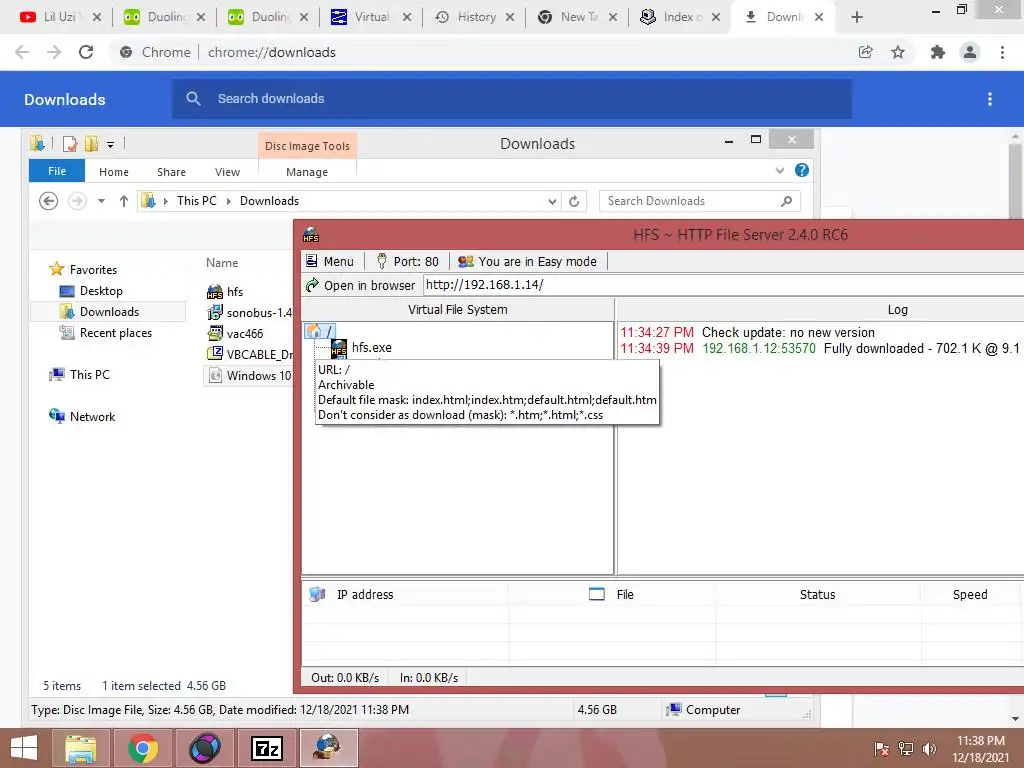Open the Home tab in Explorer ribbon
This screenshot has height=768, width=1024.
[x=114, y=172]
